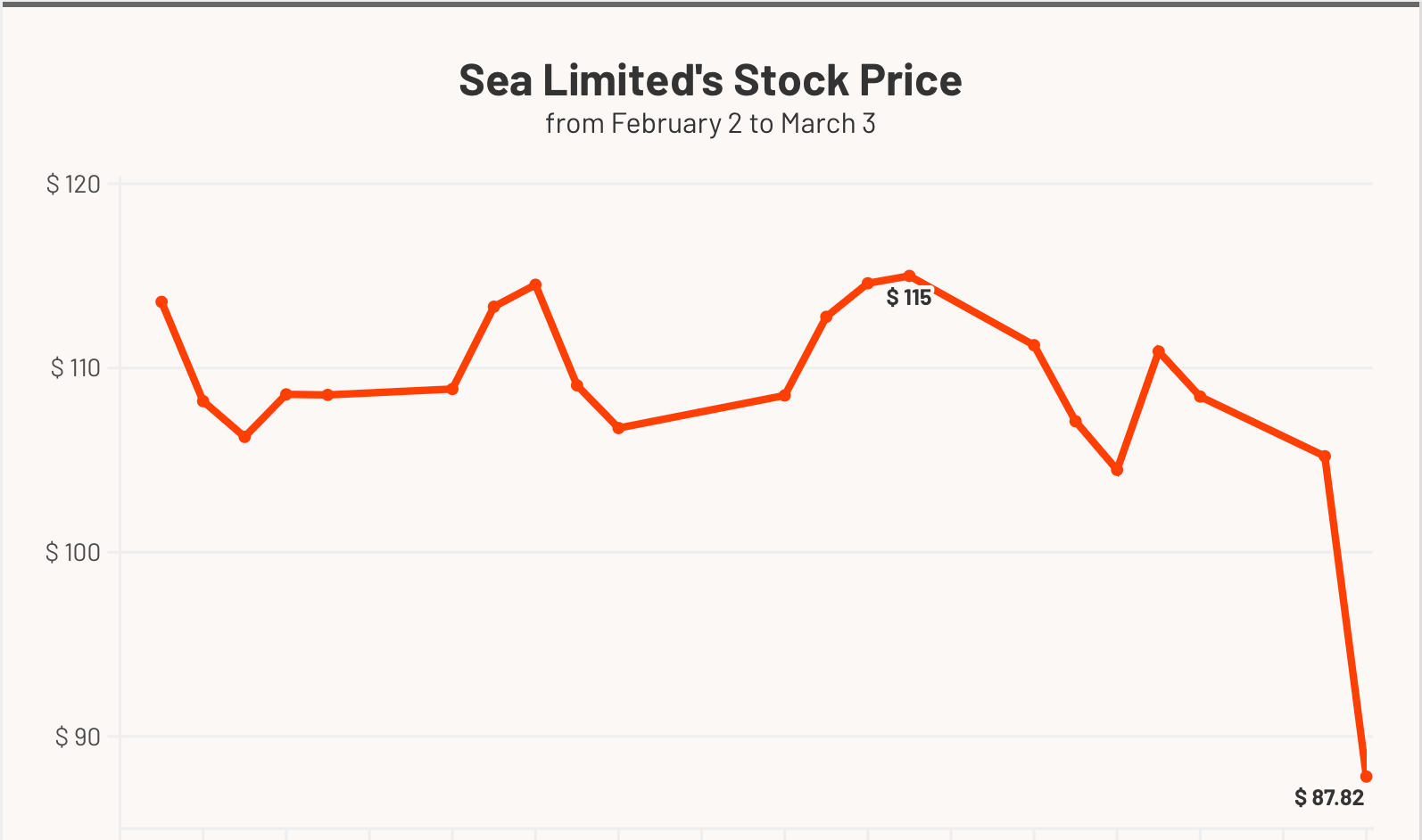Select the fifth data point on the line

(x=327, y=395)
